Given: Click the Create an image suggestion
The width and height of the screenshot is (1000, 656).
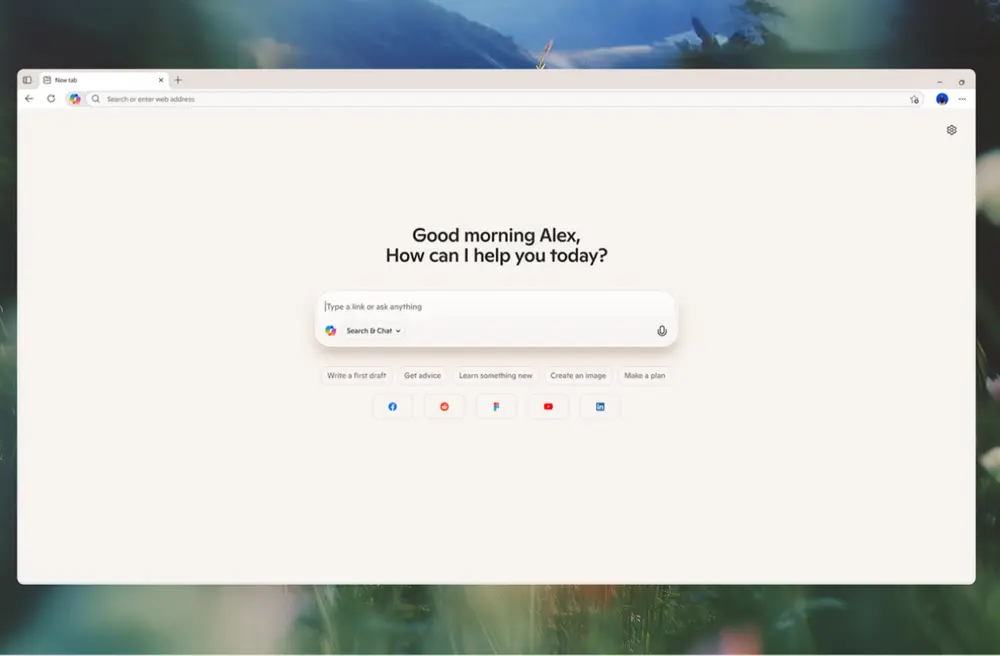Looking at the screenshot, I should [x=578, y=376].
